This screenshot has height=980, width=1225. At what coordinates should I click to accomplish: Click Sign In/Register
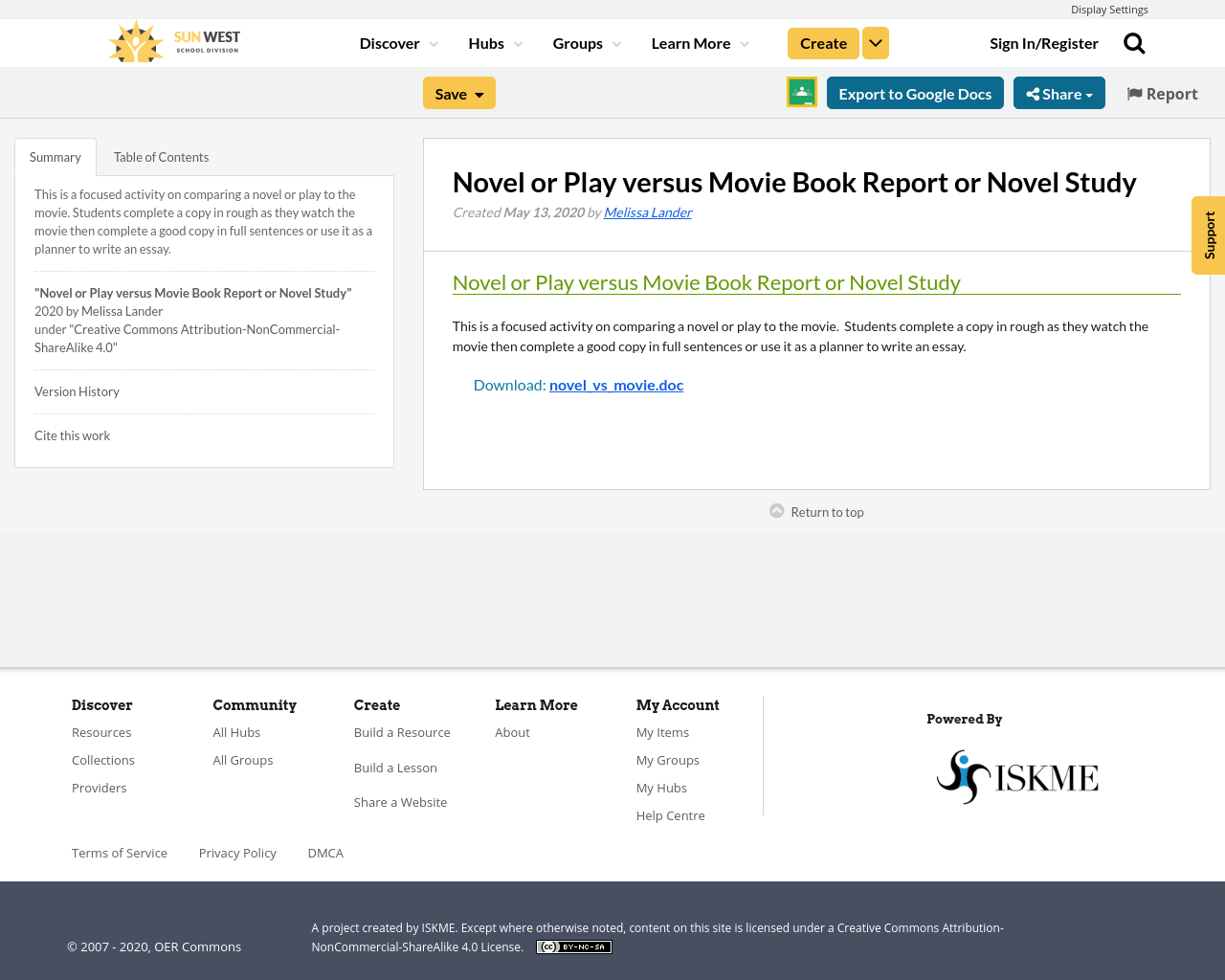1044,41
